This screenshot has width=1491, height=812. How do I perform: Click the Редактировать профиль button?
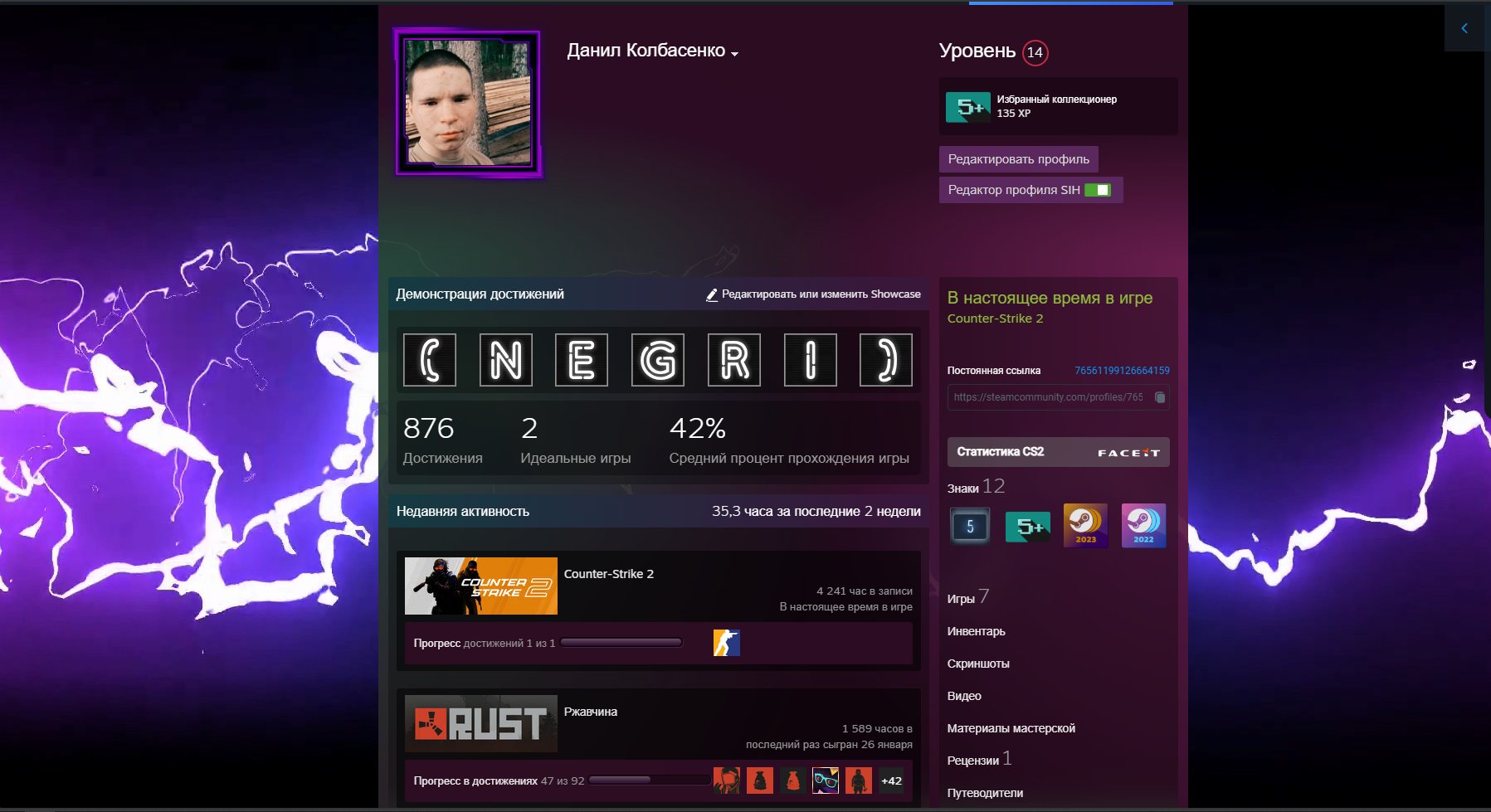pyautogui.click(x=1018, y=159)
